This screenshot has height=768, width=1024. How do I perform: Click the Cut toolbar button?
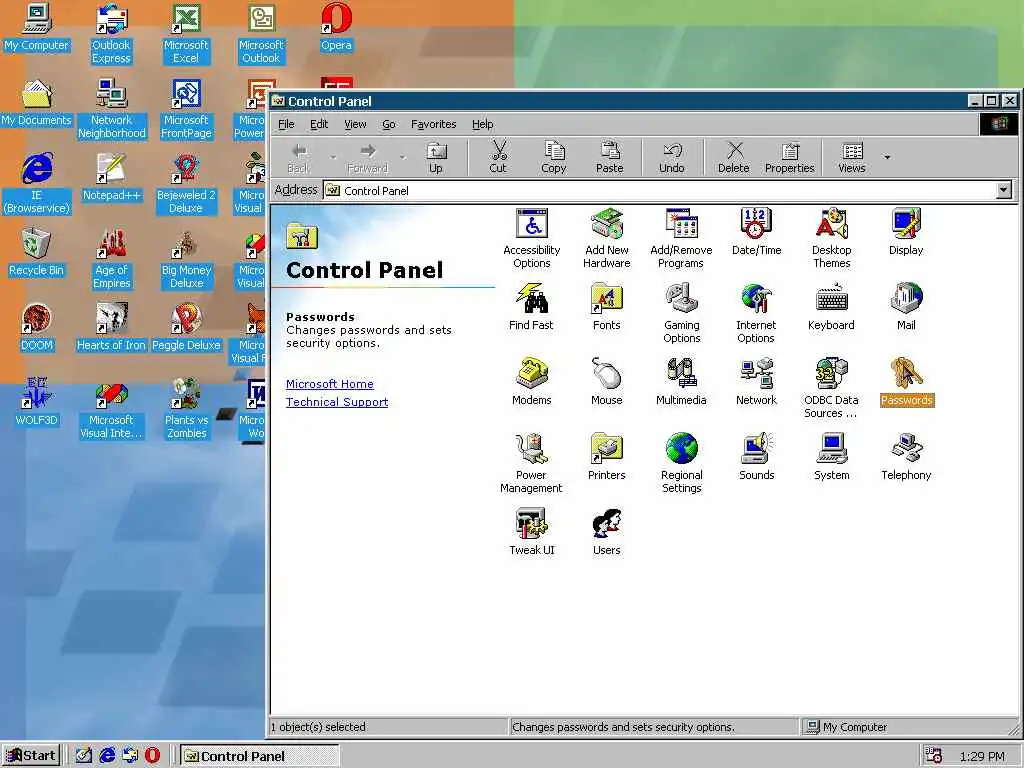pos(498,158)
